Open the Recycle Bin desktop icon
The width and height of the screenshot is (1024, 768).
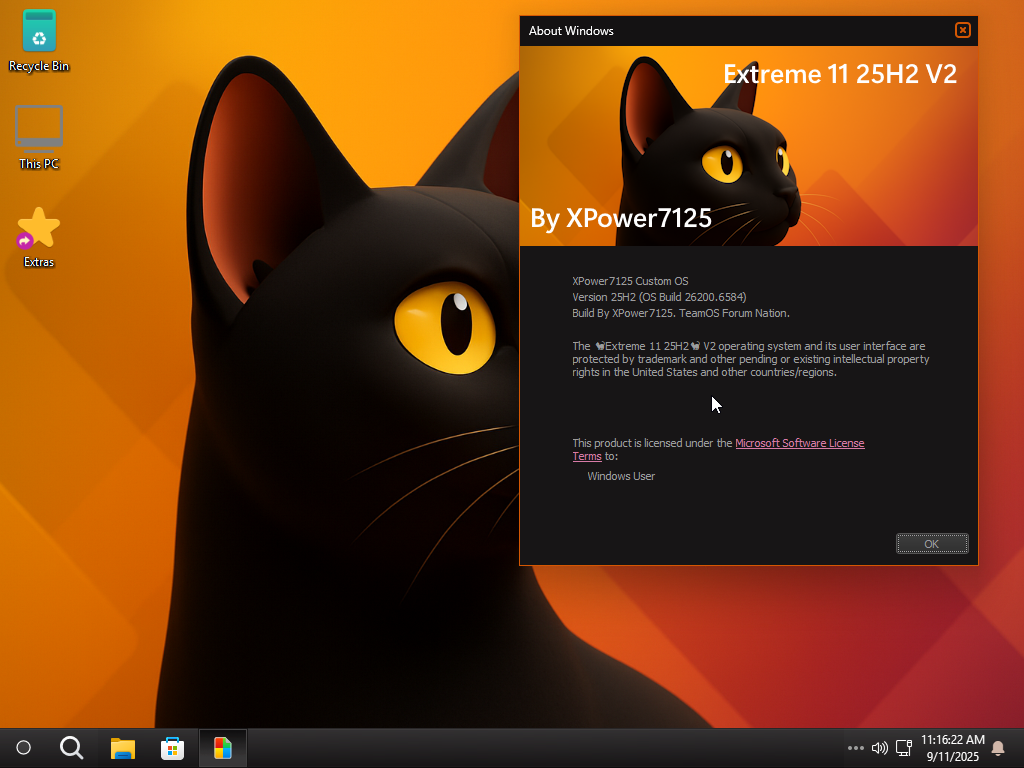39,40
